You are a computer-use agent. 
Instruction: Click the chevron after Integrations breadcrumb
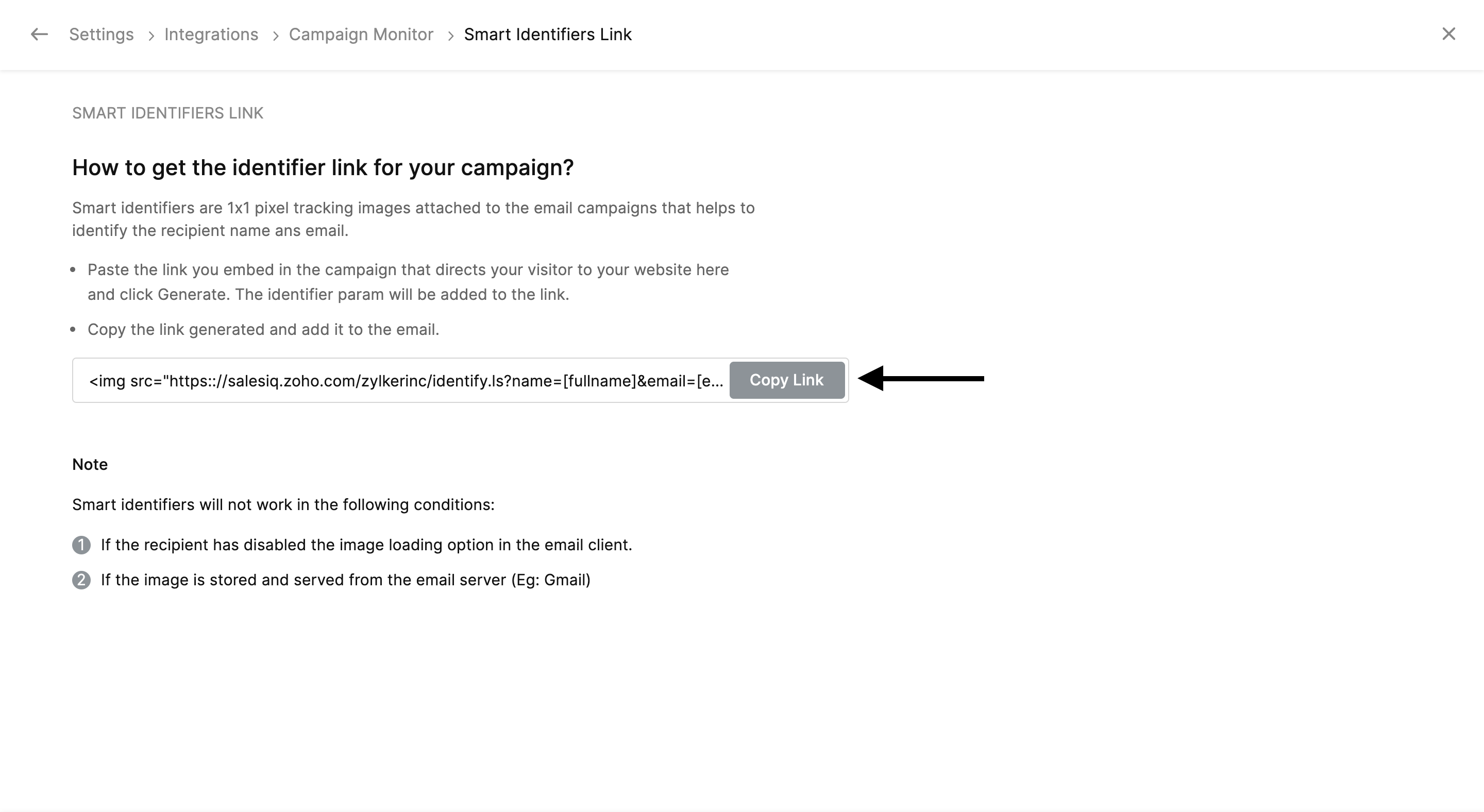coord(276,36)
